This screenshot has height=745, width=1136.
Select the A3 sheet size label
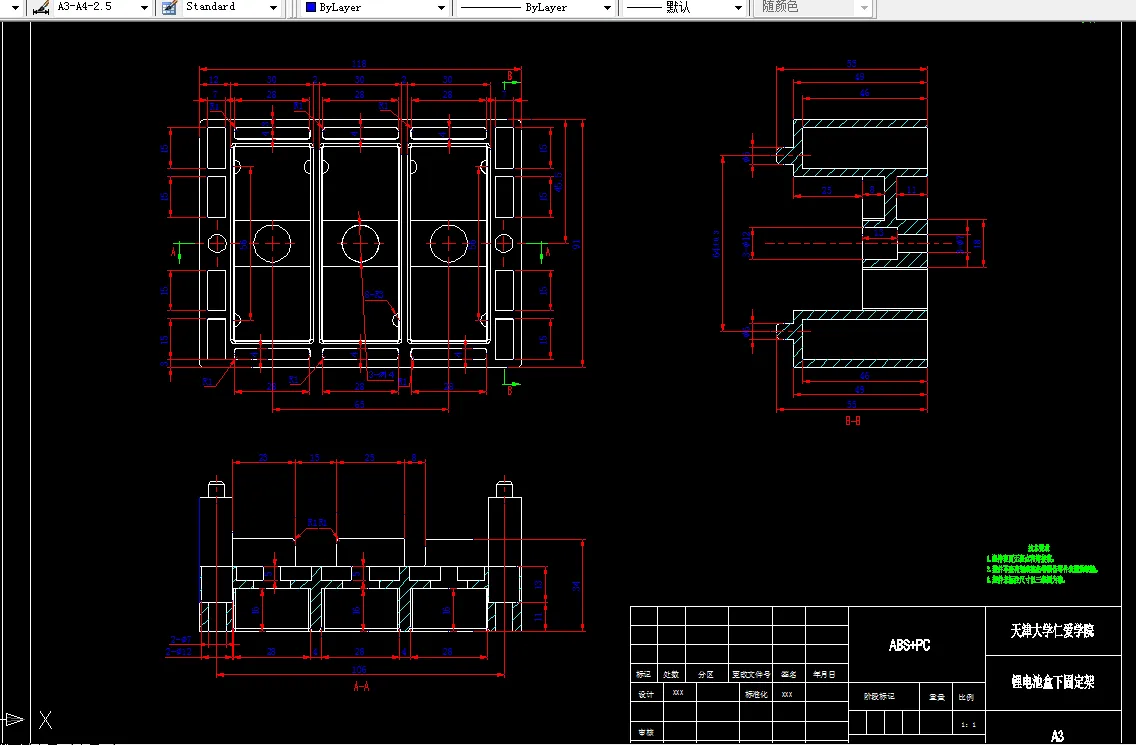[x=1057, y=736]
